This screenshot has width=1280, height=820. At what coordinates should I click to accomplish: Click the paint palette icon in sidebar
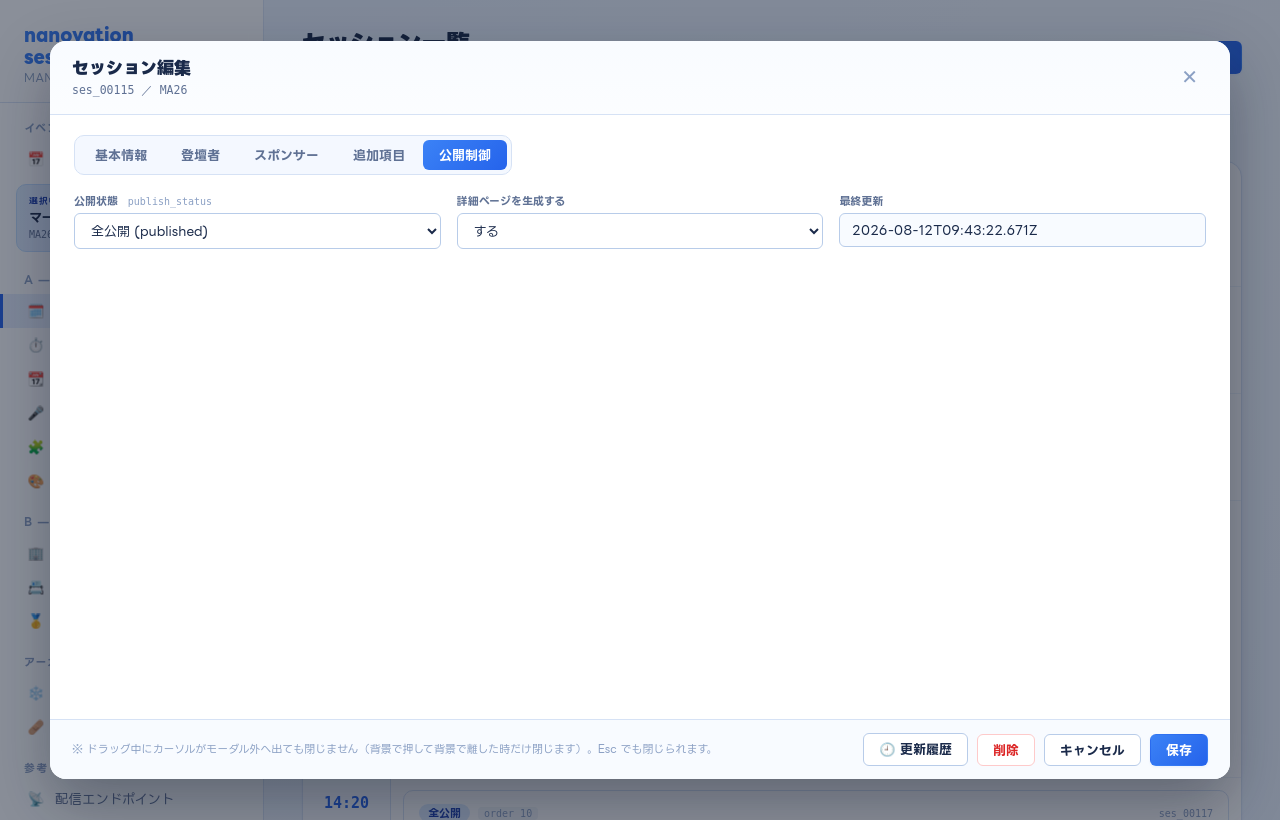tap(36, 481)
